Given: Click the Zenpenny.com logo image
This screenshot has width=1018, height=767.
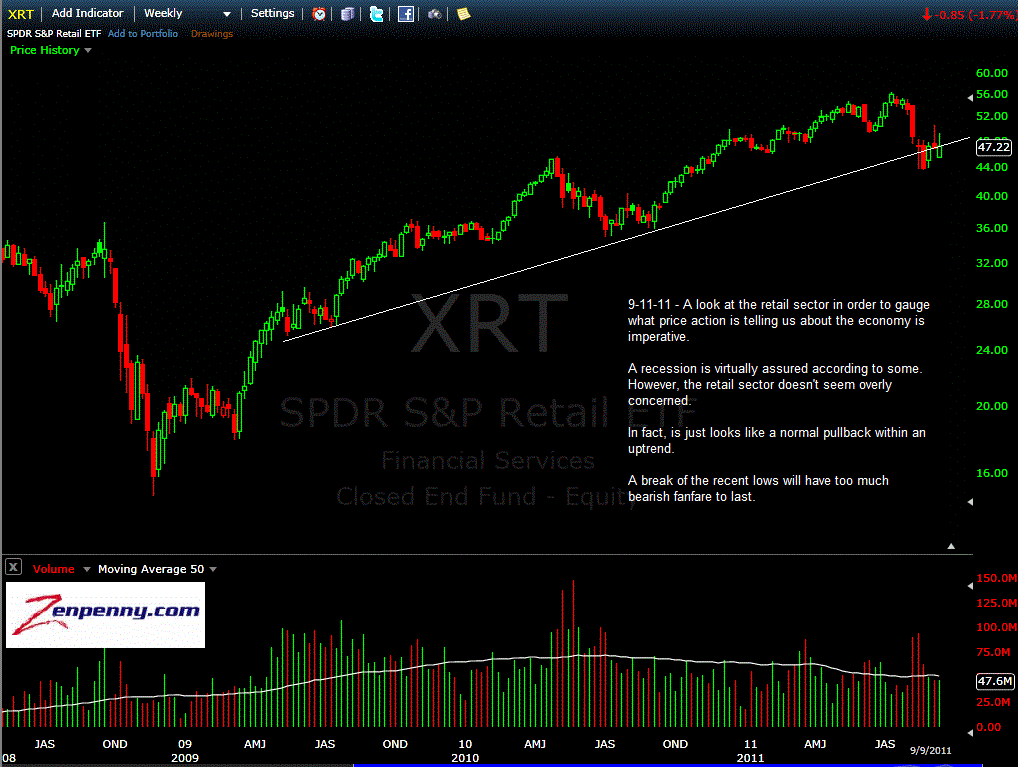Looking at the screenshot, I should tap(105, 614).
